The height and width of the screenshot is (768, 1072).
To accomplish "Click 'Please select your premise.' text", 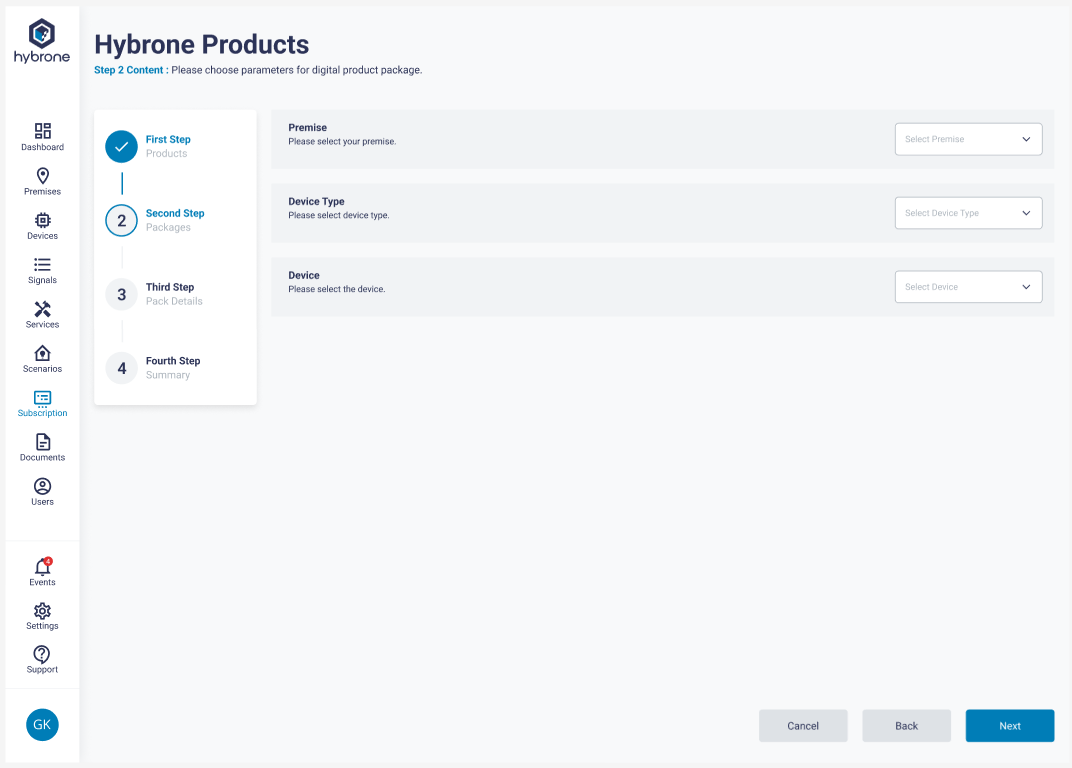I will [x=343, y=142].
